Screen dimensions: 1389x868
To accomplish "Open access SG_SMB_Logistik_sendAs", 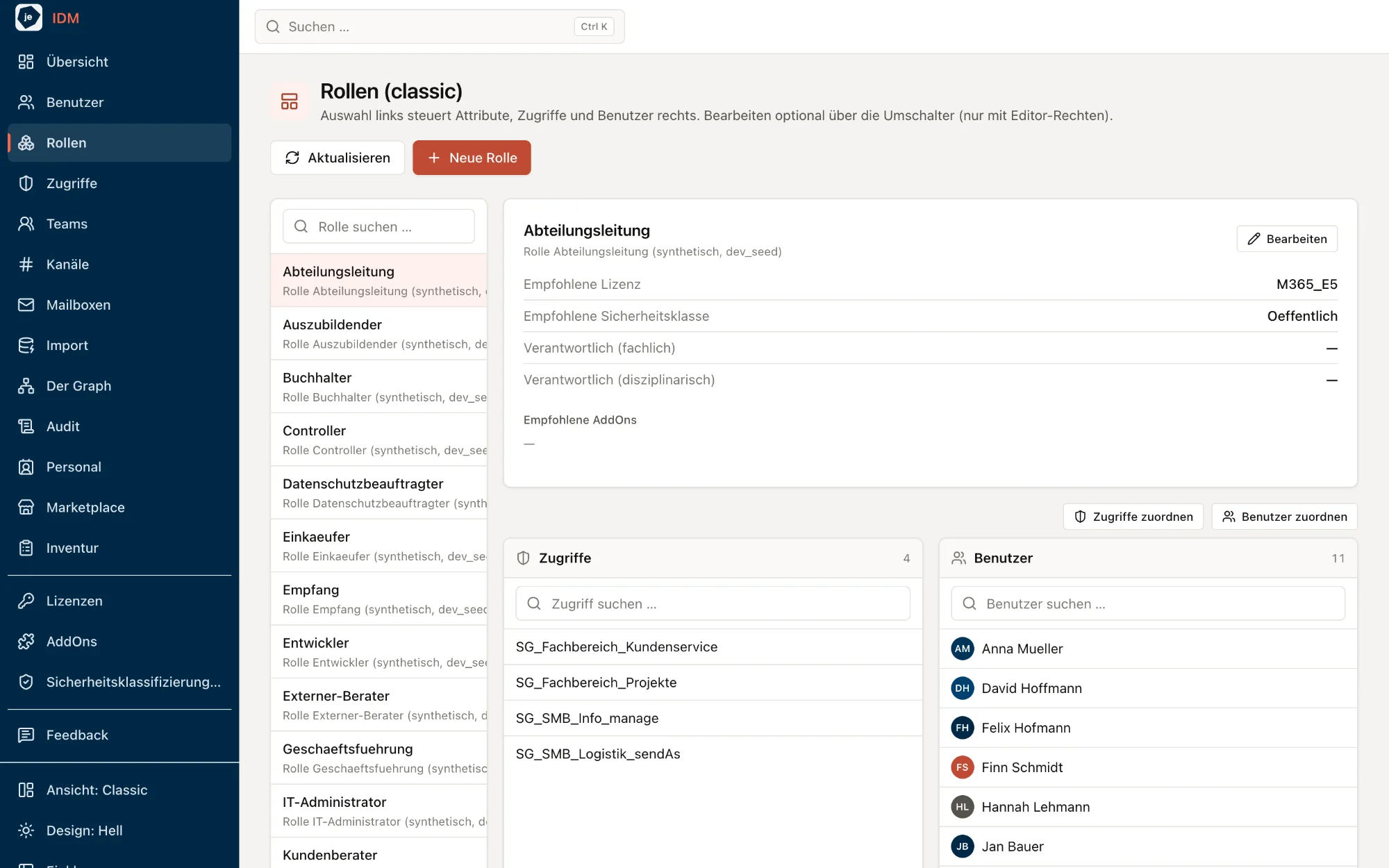I will (x=713, y=753).
